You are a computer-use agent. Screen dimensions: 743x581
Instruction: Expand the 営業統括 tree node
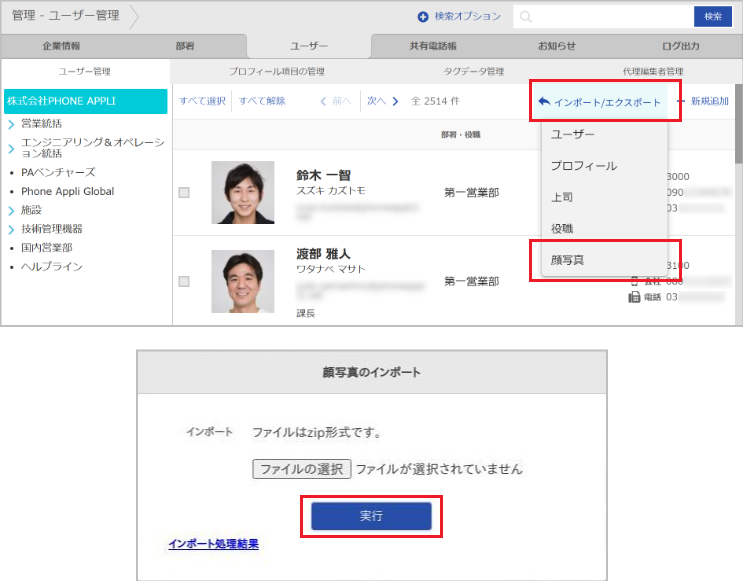[x=10, y=124]
